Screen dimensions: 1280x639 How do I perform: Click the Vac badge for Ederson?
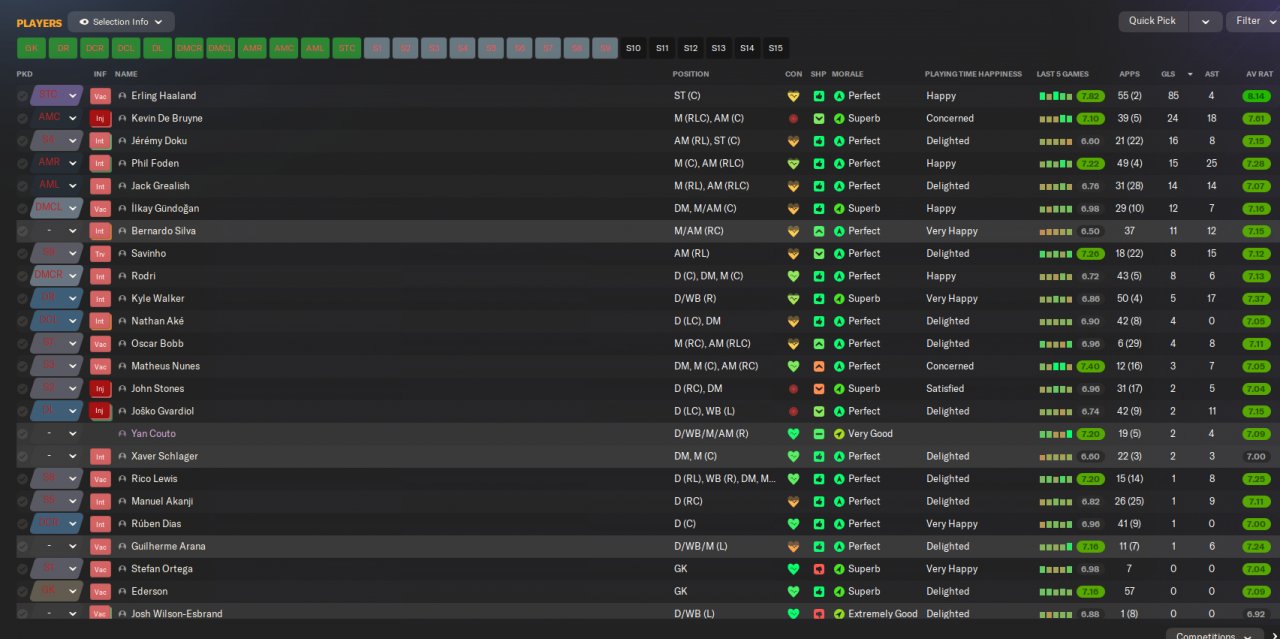pos(100,591)
